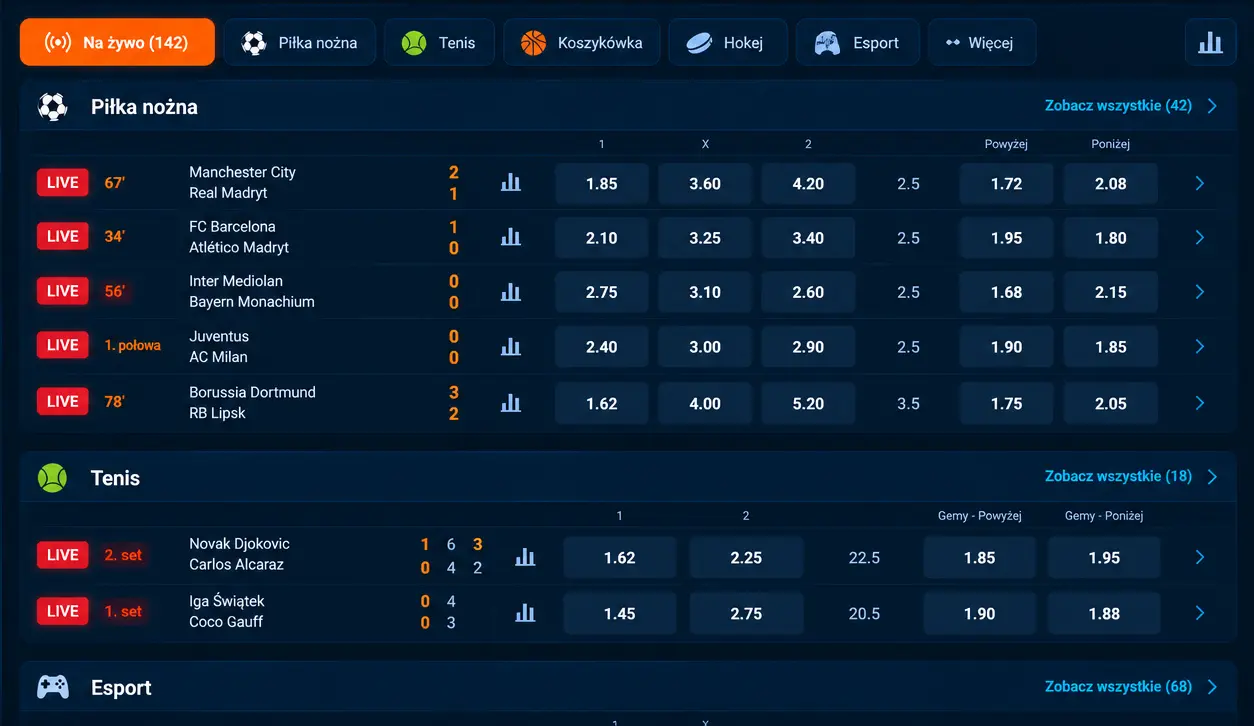Open statistics icon for Borussia Dortmund match
This screenshot has width=1254, height=726.
point(511,403)
